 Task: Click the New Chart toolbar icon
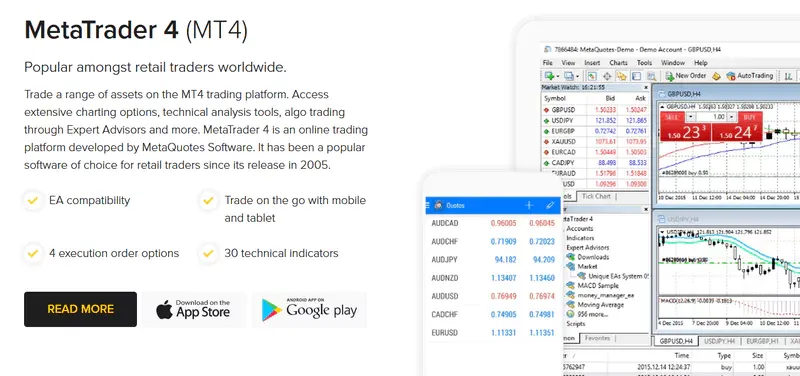(549, 76)
